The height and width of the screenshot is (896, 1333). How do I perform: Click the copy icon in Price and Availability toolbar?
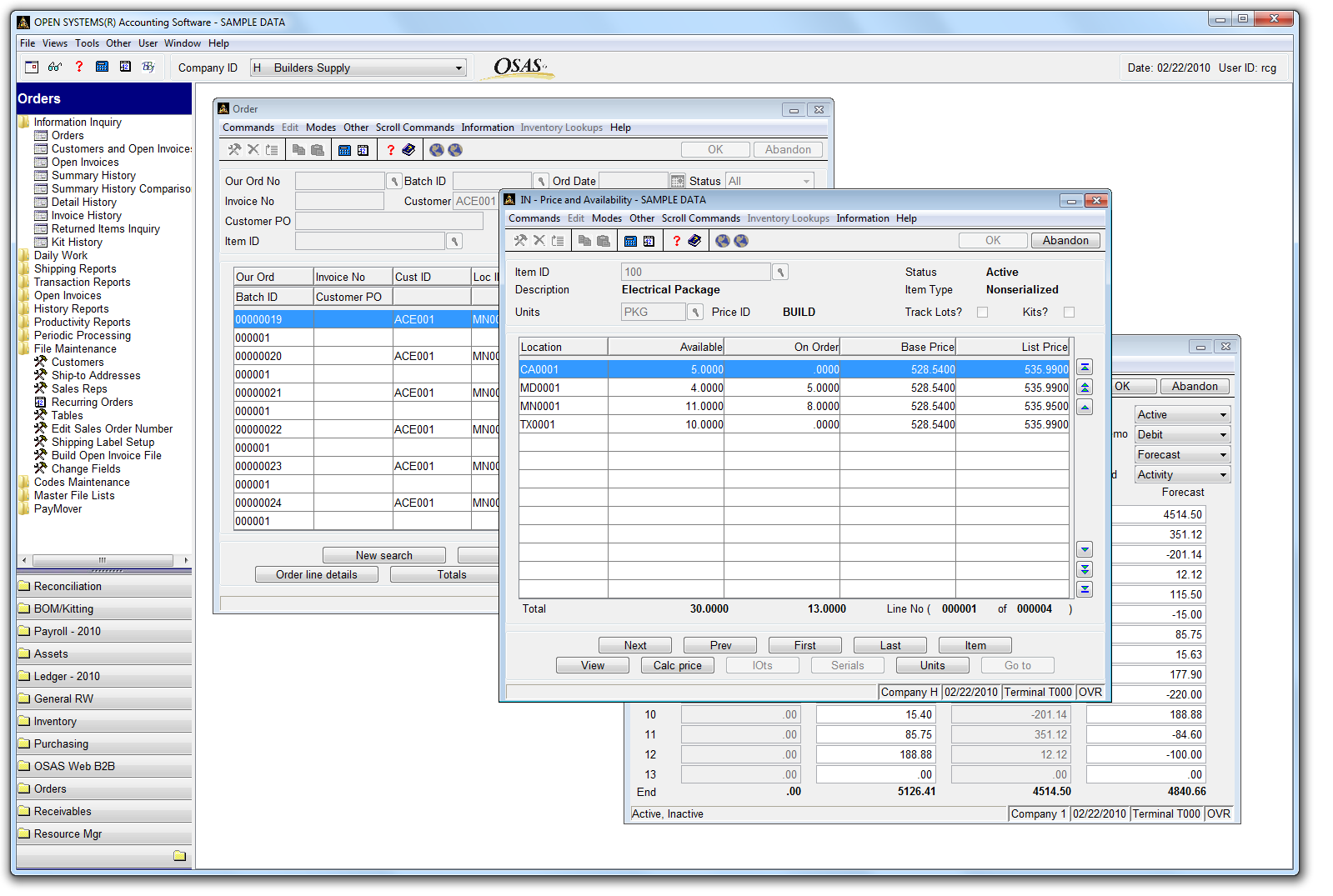tap(584, 241)
